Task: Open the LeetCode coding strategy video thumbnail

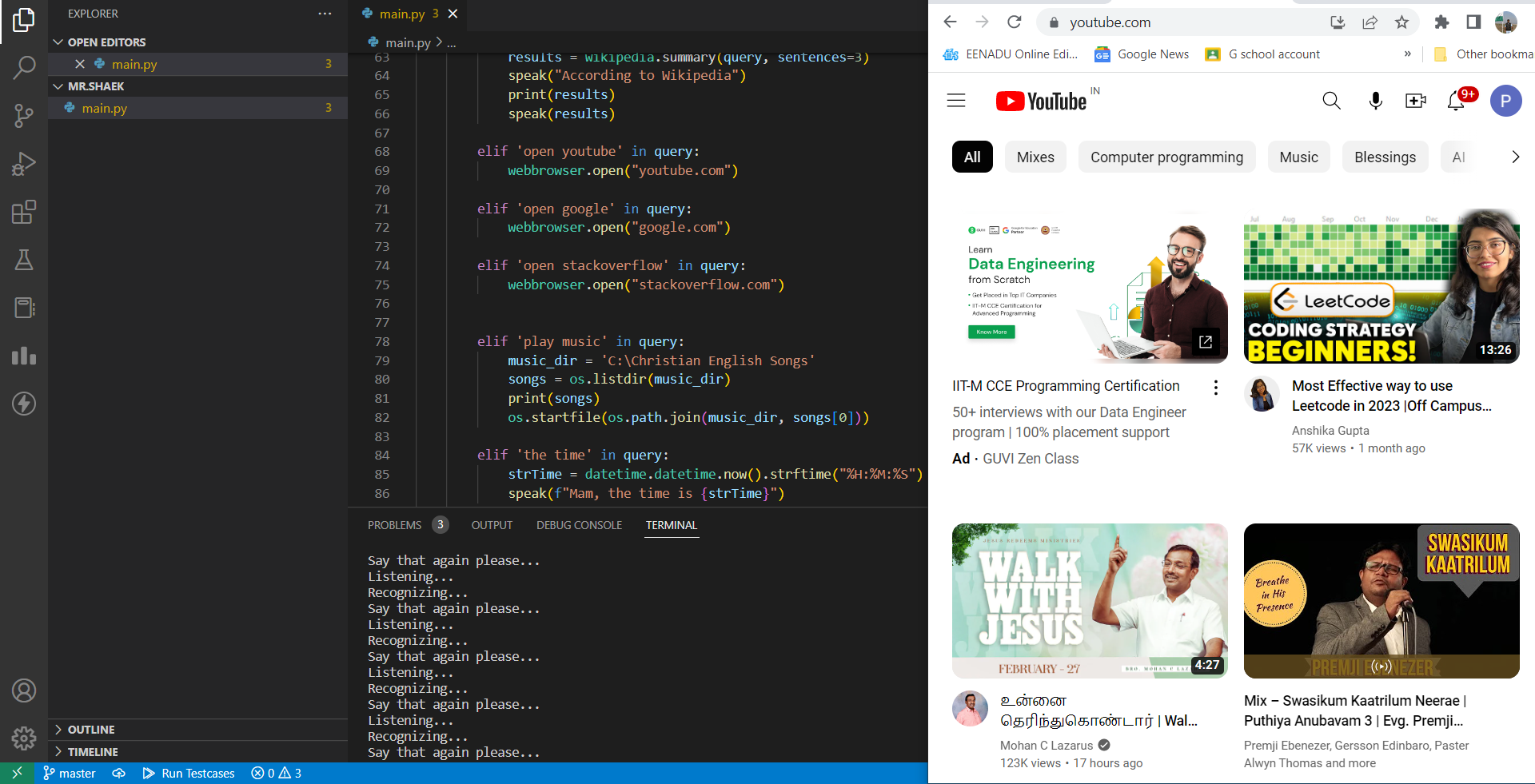Action: tap(1381, 287)
